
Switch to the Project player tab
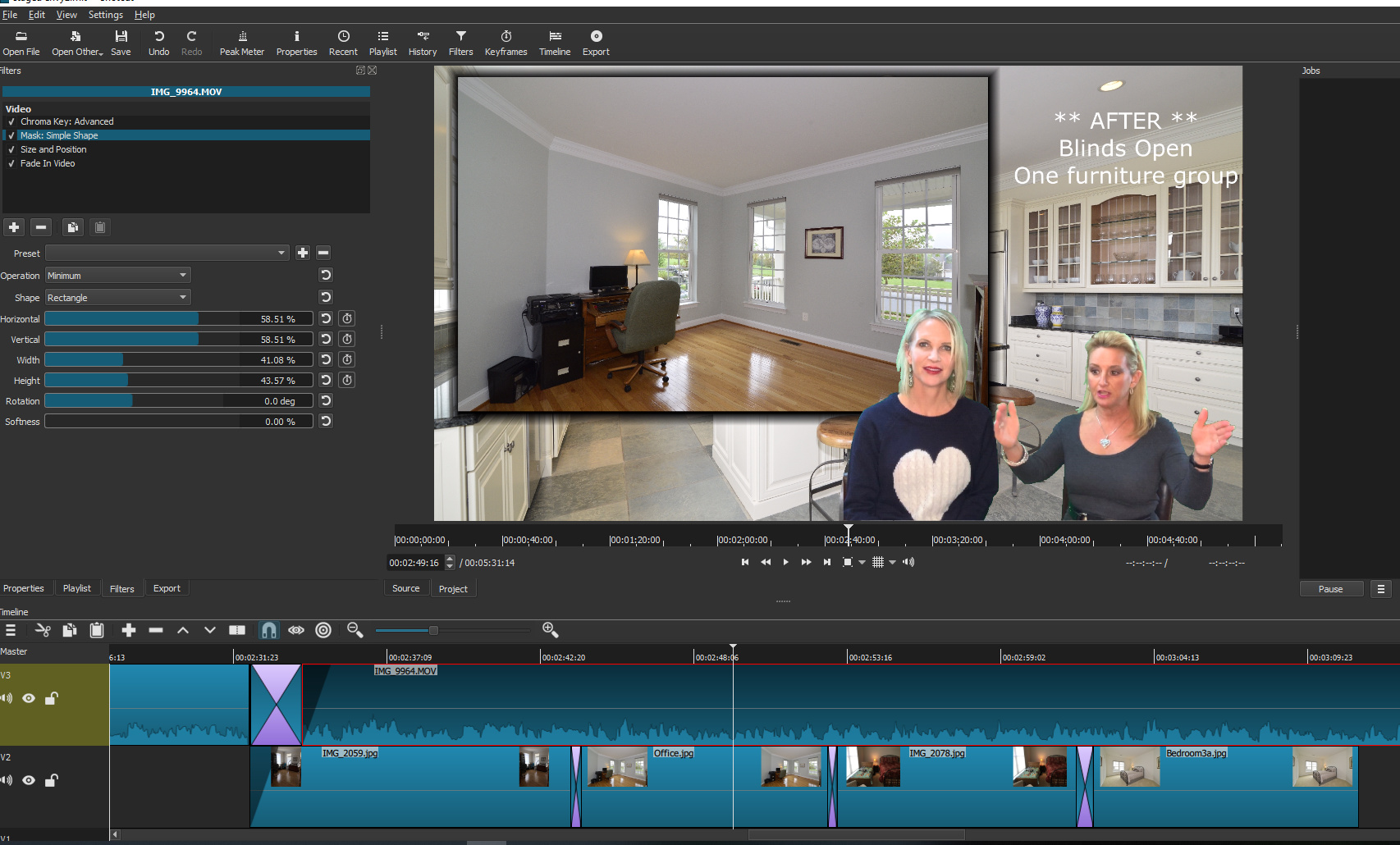(x=453, y=588)
